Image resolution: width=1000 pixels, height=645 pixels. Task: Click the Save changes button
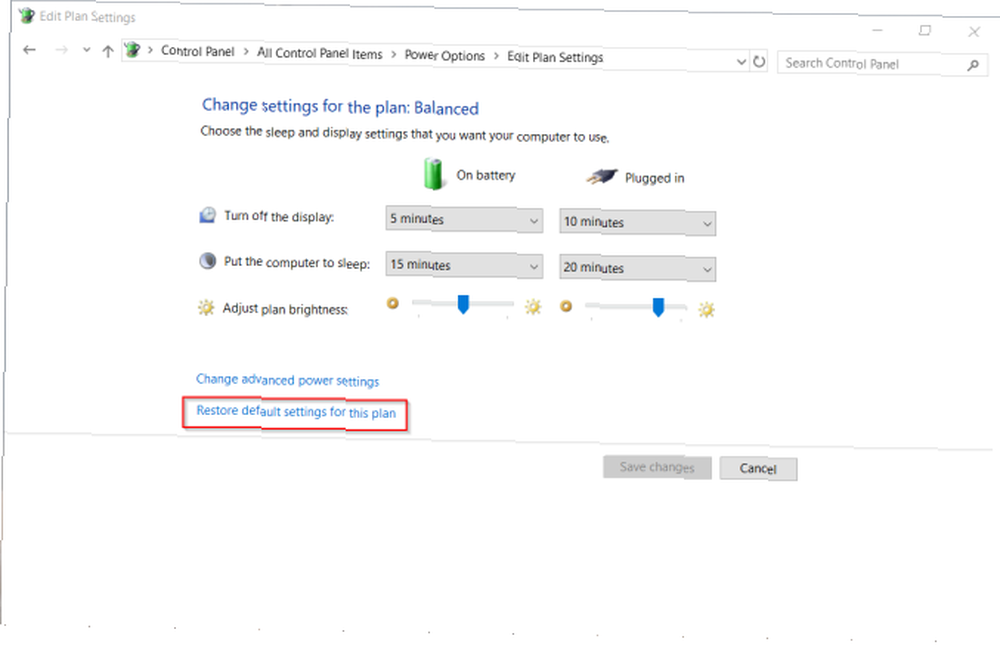coord(657,467)
